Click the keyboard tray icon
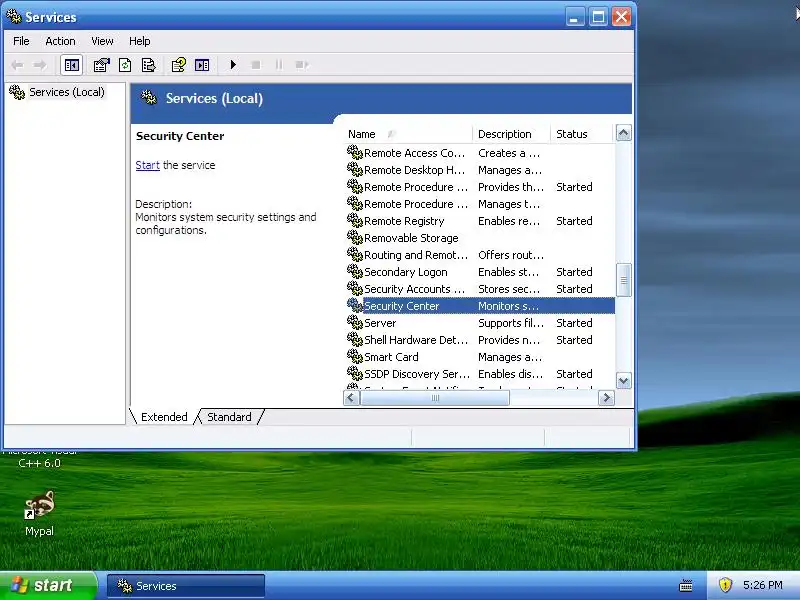 (686, 585)
